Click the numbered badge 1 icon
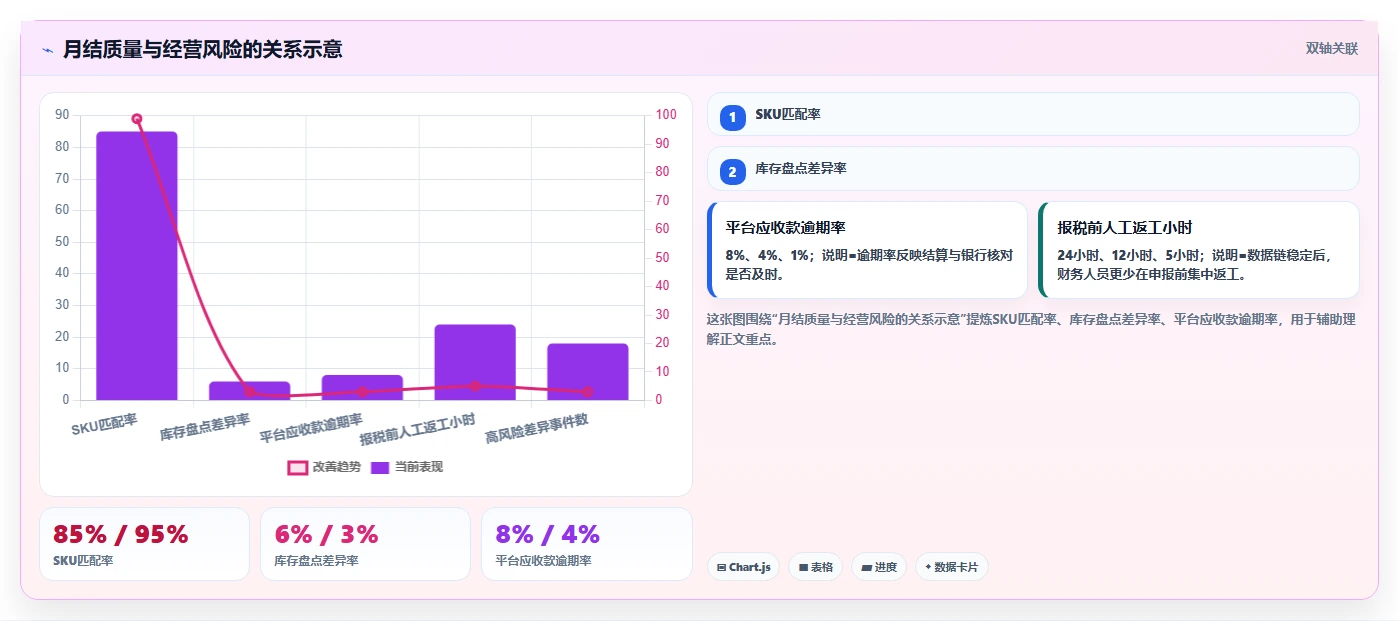 tap(733, 118)
